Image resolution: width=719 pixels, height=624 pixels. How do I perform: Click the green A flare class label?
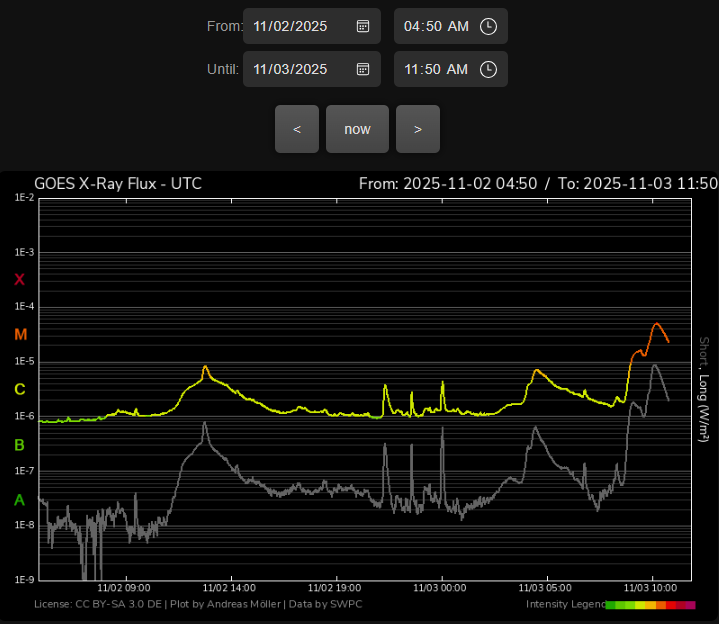tap(19, 500)
